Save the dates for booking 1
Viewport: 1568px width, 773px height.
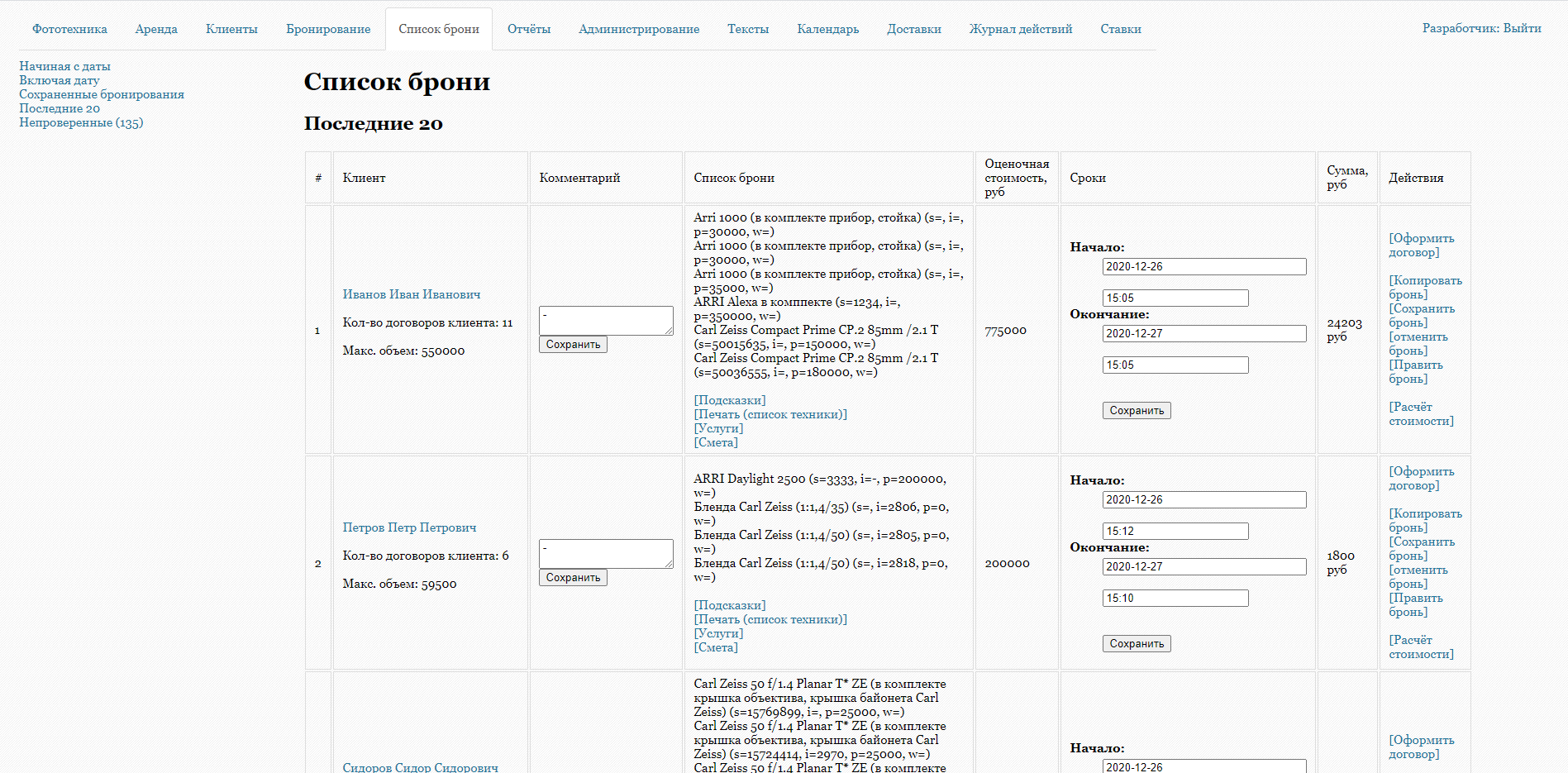(1137, 411)
